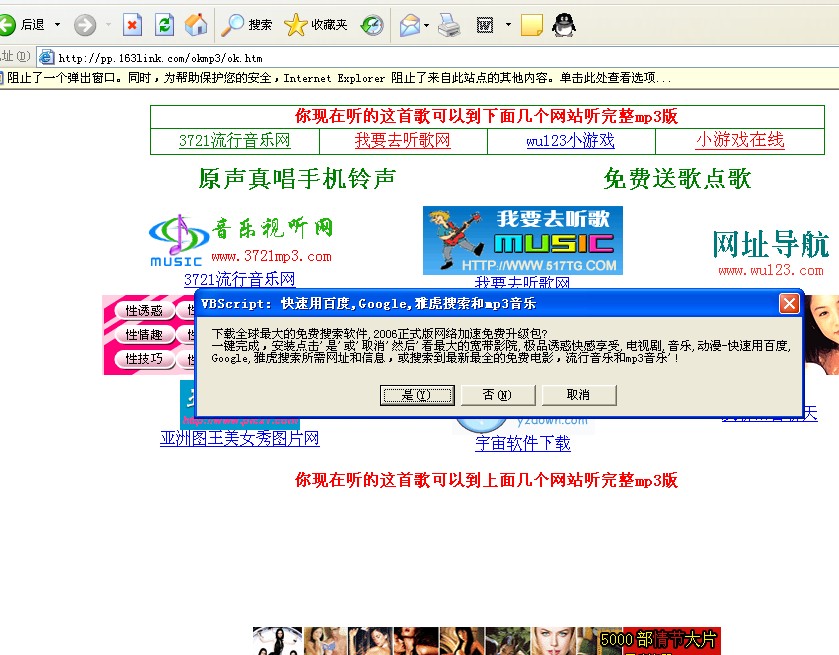Click the 网址导航 wu123.com banner
Viewport: 839px width, 655px height.
(x=771, y=253)
